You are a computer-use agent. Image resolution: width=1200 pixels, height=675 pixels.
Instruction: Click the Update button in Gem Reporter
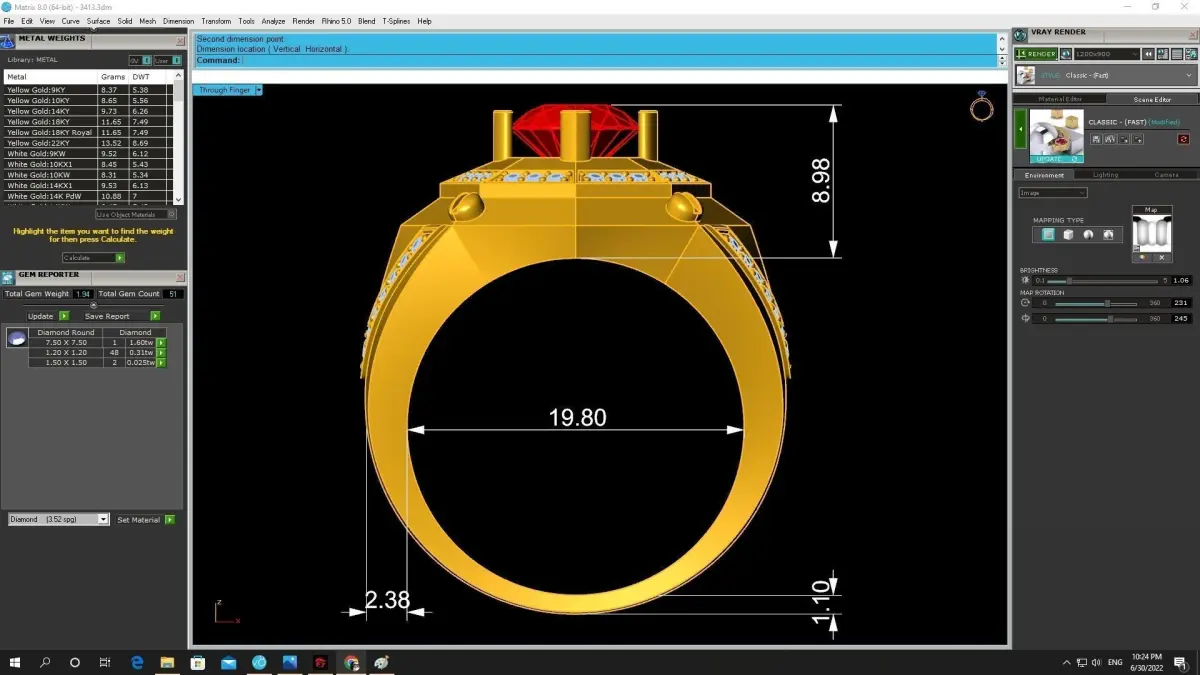click(48, 316)
